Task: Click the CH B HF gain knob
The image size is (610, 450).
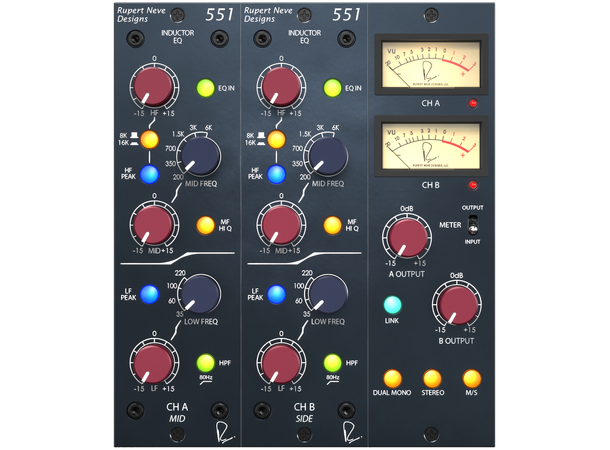Action: click(x=280, y=87)
